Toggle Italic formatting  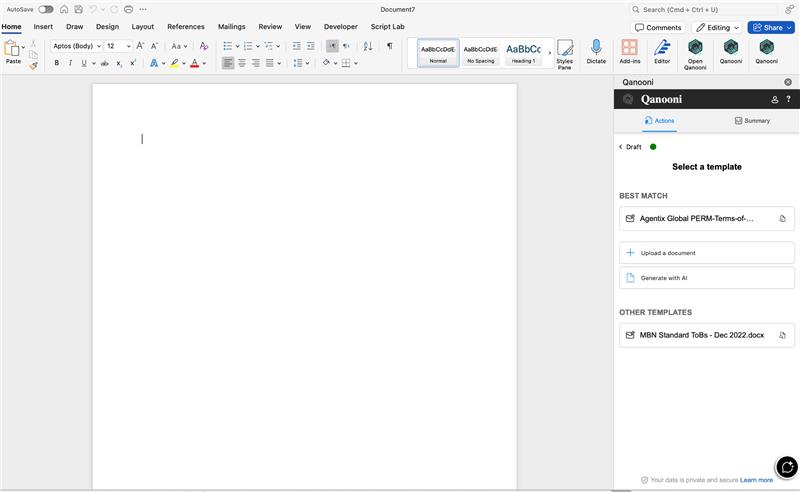click(70, 63)
